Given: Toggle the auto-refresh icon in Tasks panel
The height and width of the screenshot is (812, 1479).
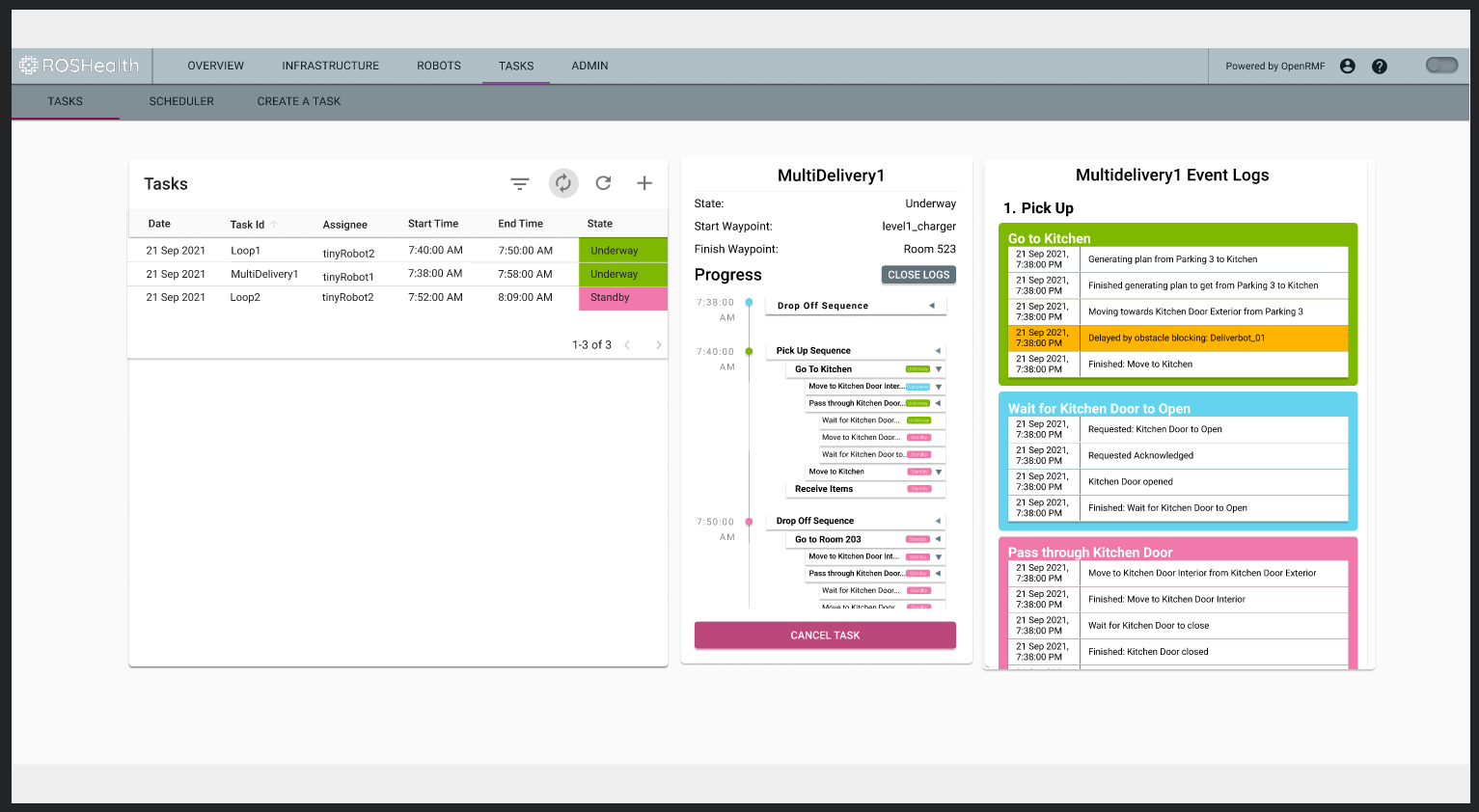Looking at the screenshot, I should click(563, 183).
